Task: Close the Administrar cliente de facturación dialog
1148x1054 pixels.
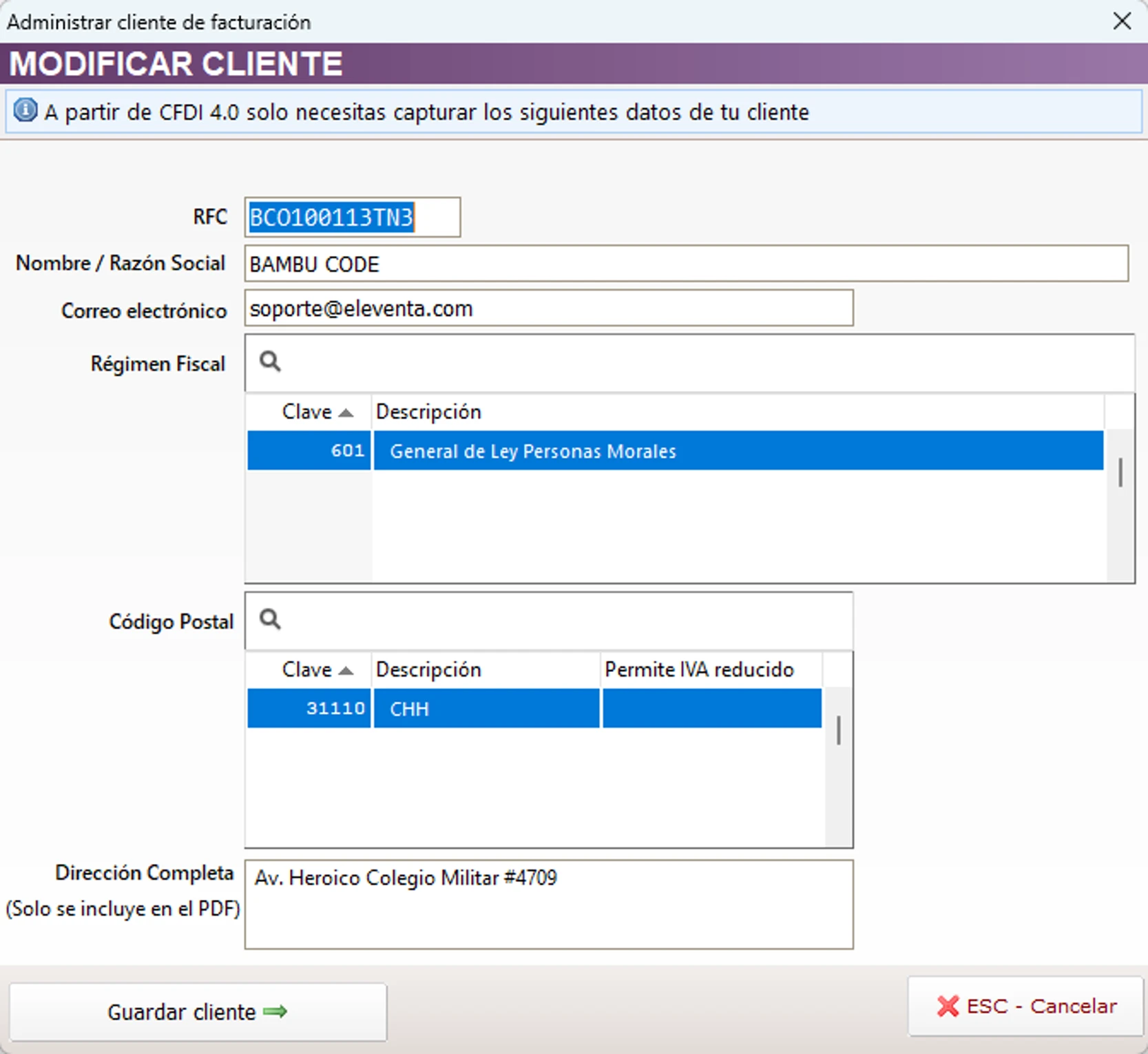Action: (x=1122, y=21)
